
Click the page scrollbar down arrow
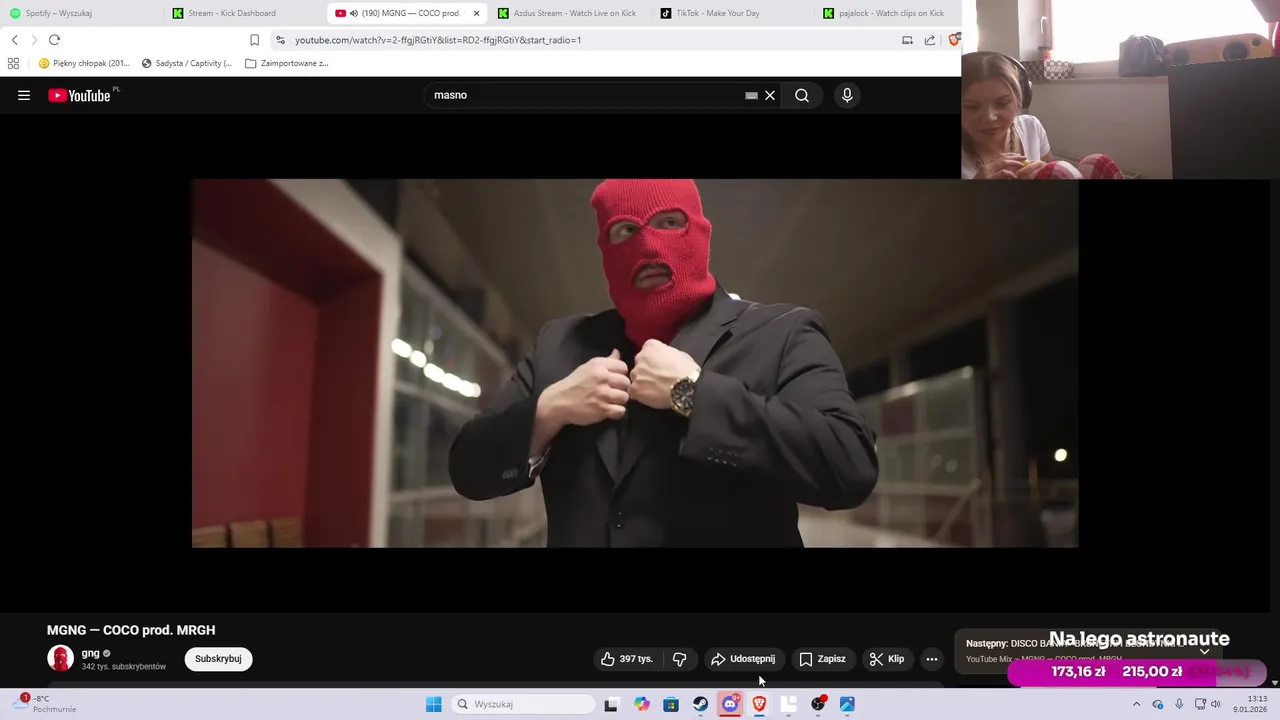(x=1274, y=682)
